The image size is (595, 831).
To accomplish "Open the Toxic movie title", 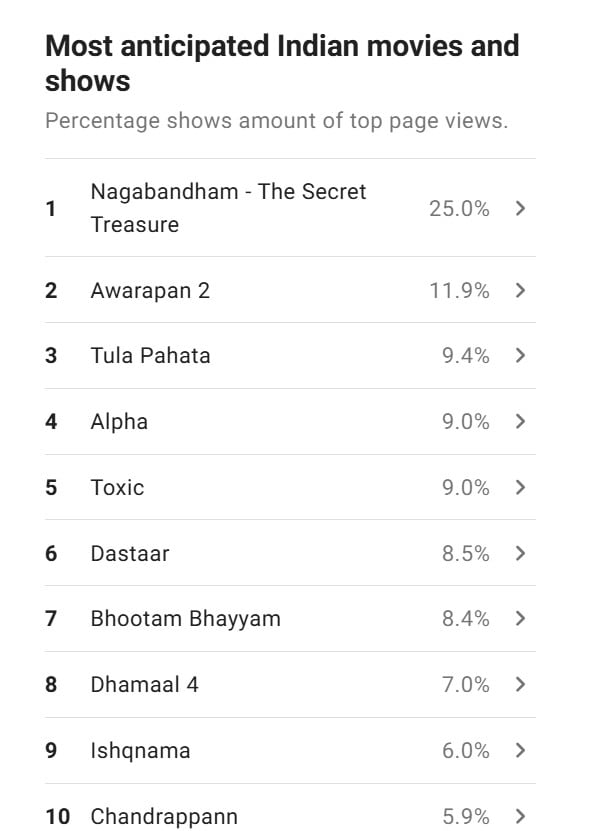I will click(117, 488).
